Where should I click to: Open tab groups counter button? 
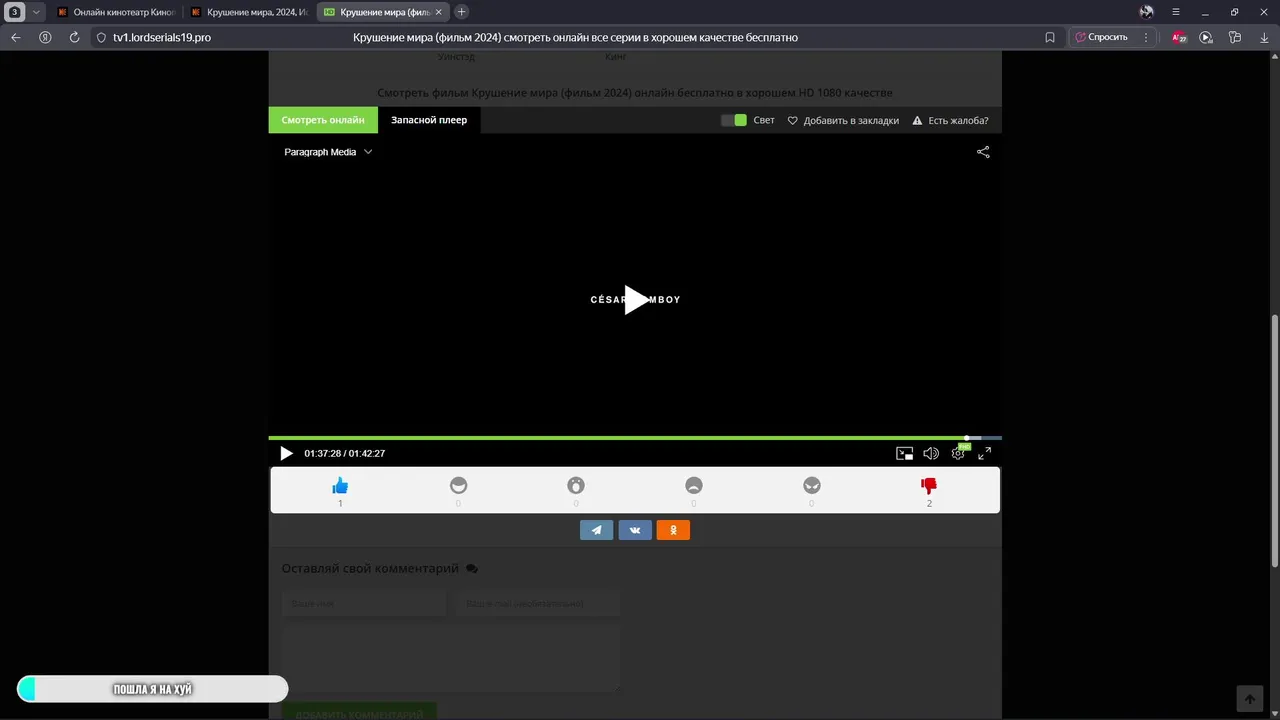pyautogui.click(x=15, y=12)
